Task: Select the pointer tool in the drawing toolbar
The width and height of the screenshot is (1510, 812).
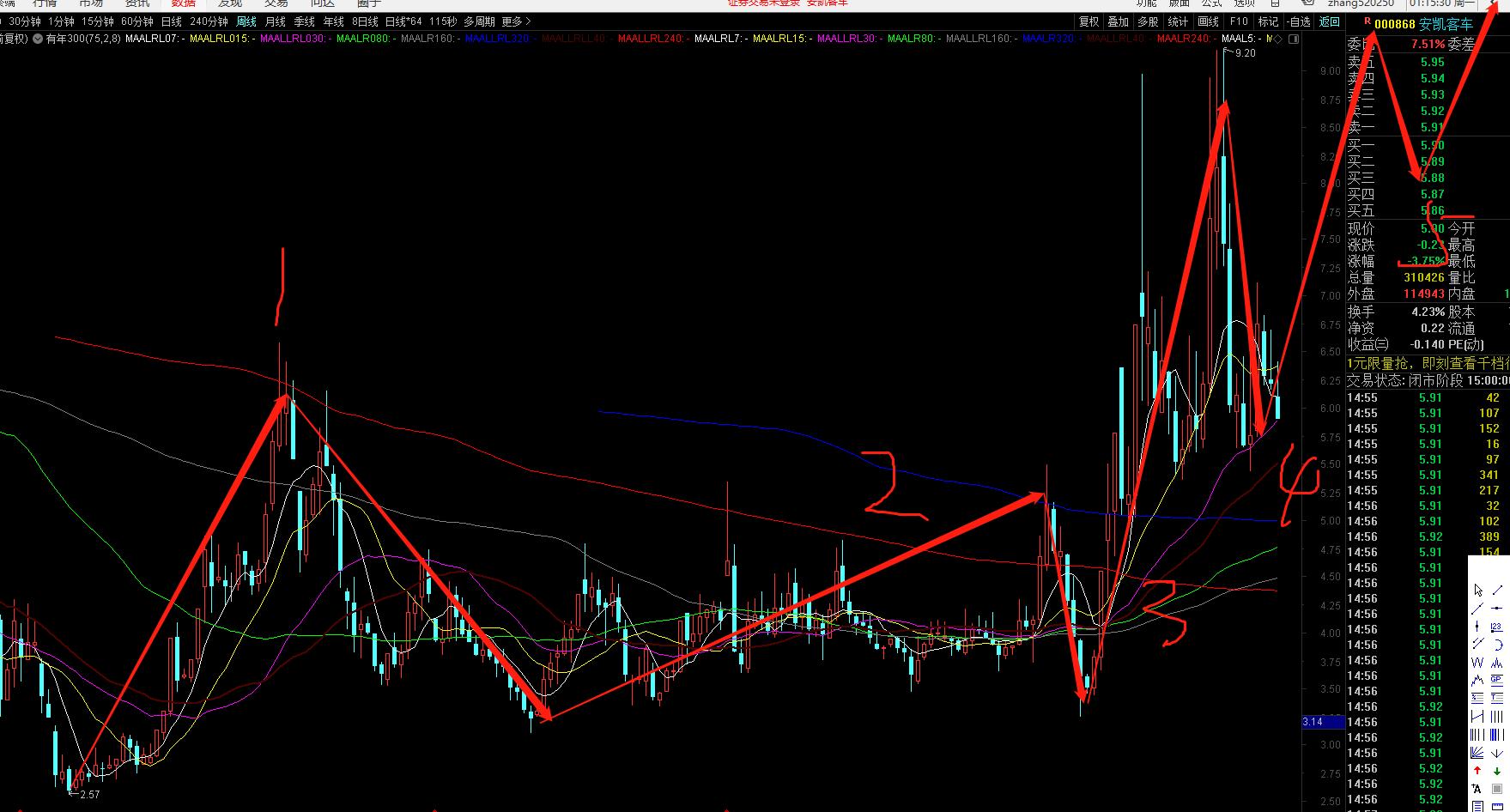Action: click(1477, 591)
